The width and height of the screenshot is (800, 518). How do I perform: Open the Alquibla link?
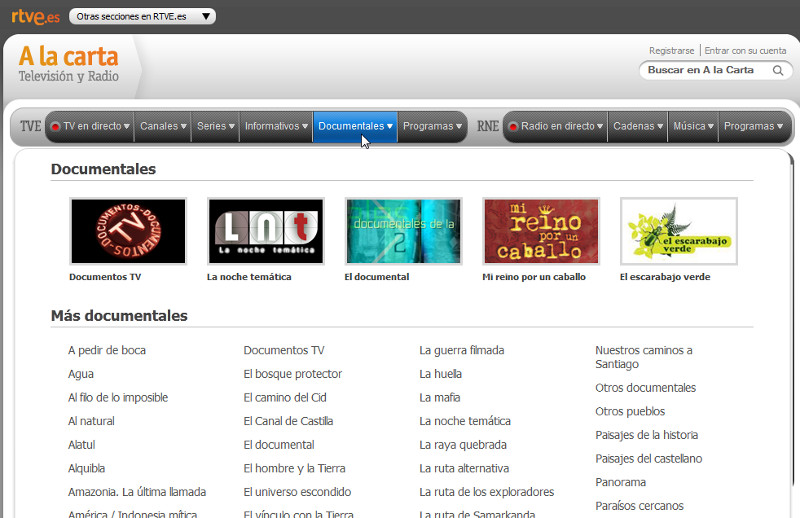(x=86, y=468)
